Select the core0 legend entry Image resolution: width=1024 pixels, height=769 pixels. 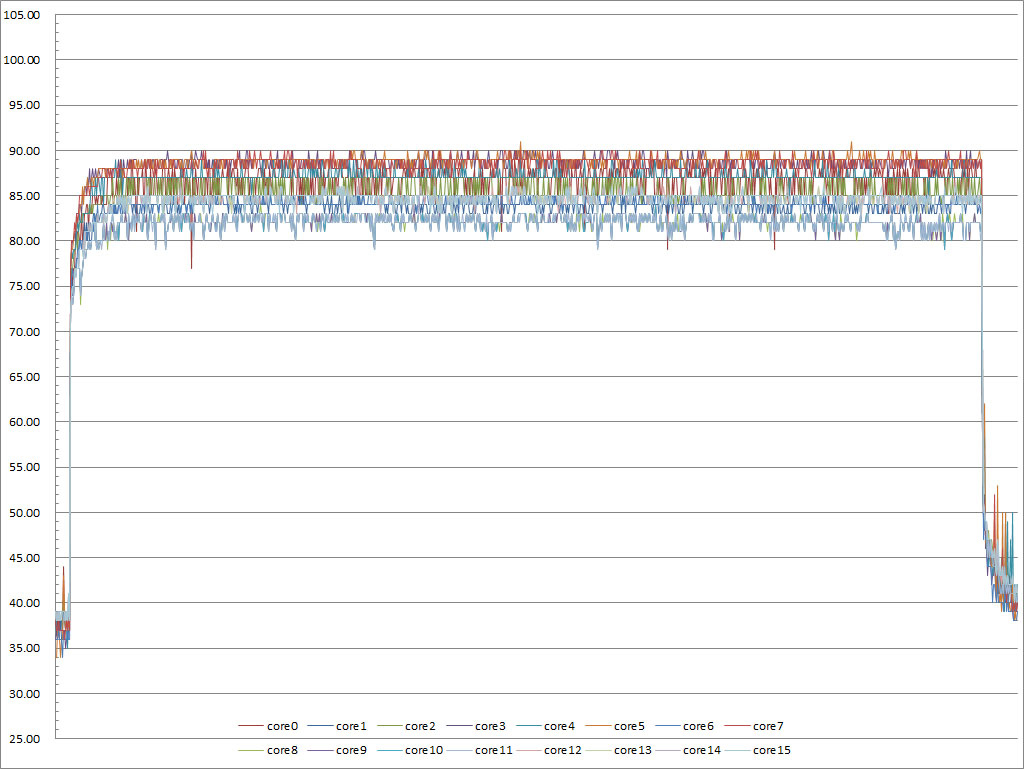tap(268, 726)
